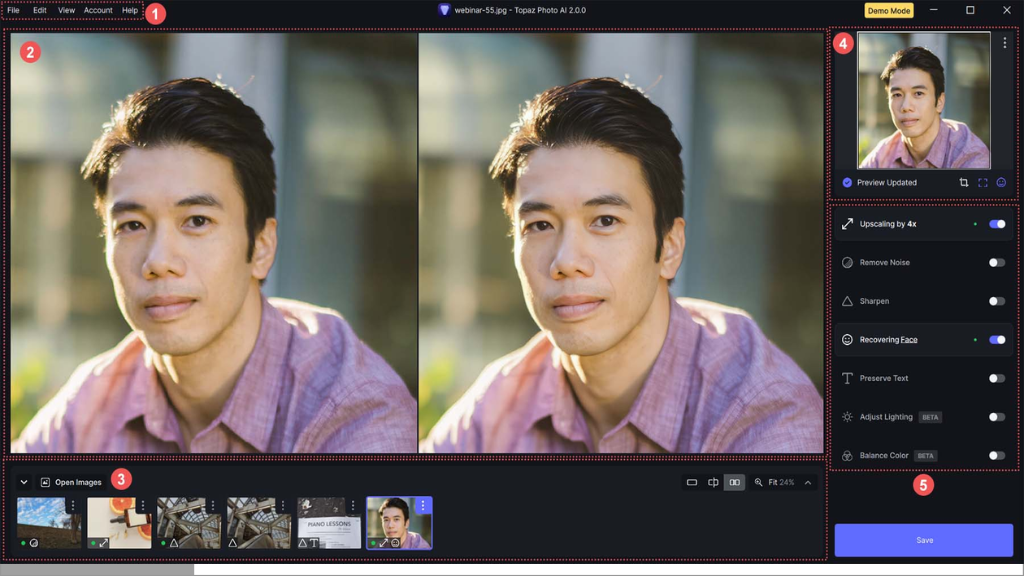
Task: Click the Sharpen triangle icon
Action: coord(847,301)
